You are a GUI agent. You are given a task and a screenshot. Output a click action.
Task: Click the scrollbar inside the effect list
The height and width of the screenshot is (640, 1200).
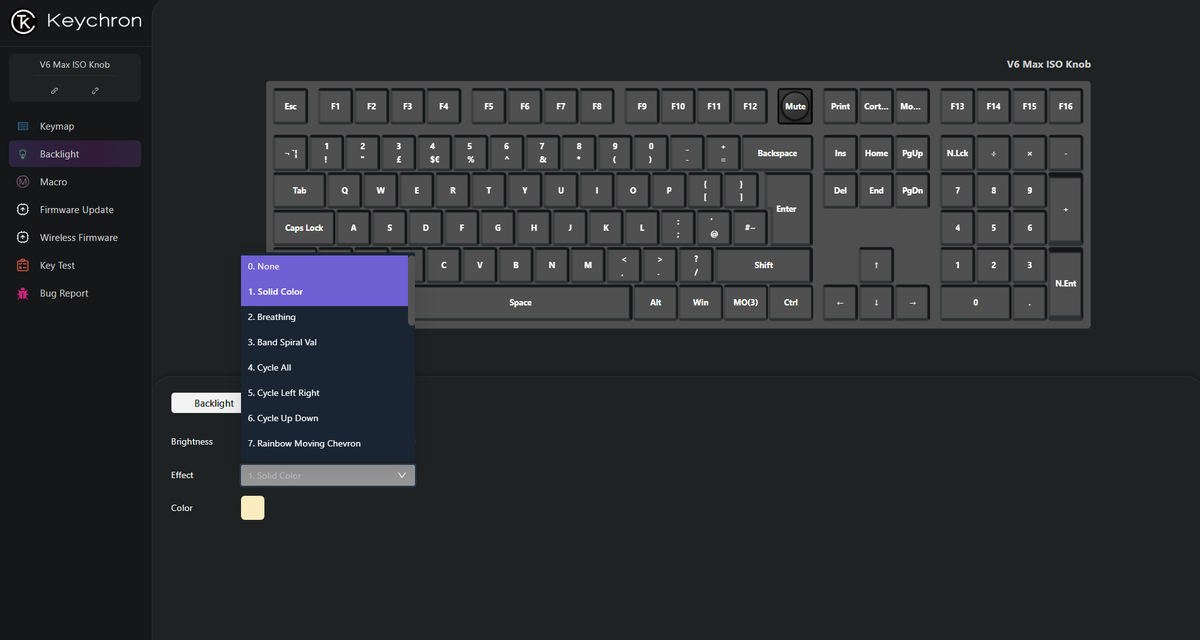410,290
